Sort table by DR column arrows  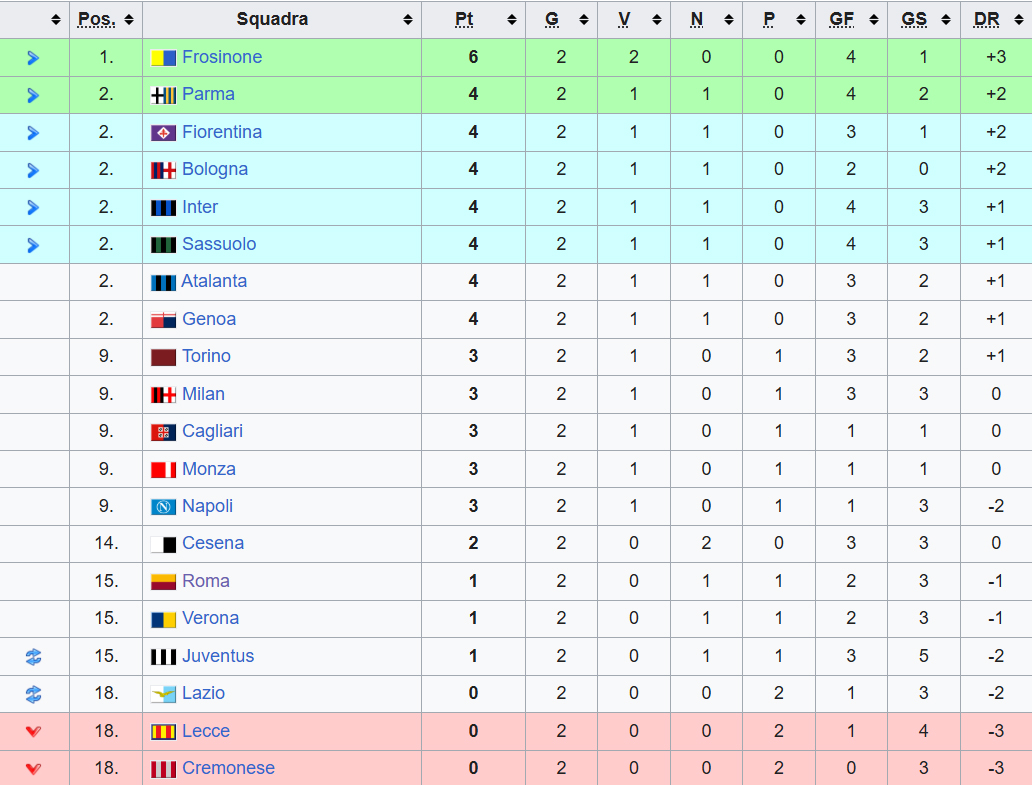1018,20
